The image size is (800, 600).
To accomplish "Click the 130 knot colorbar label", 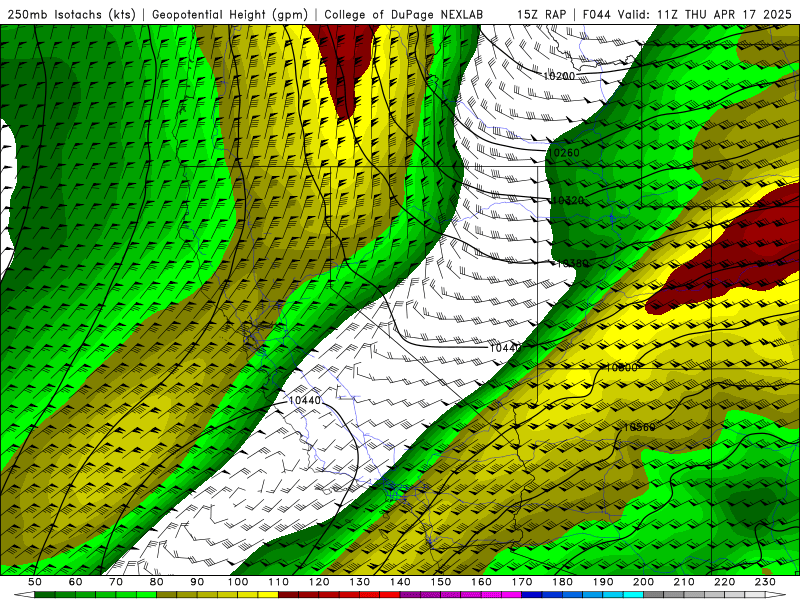I will click(x=360, y=582).
